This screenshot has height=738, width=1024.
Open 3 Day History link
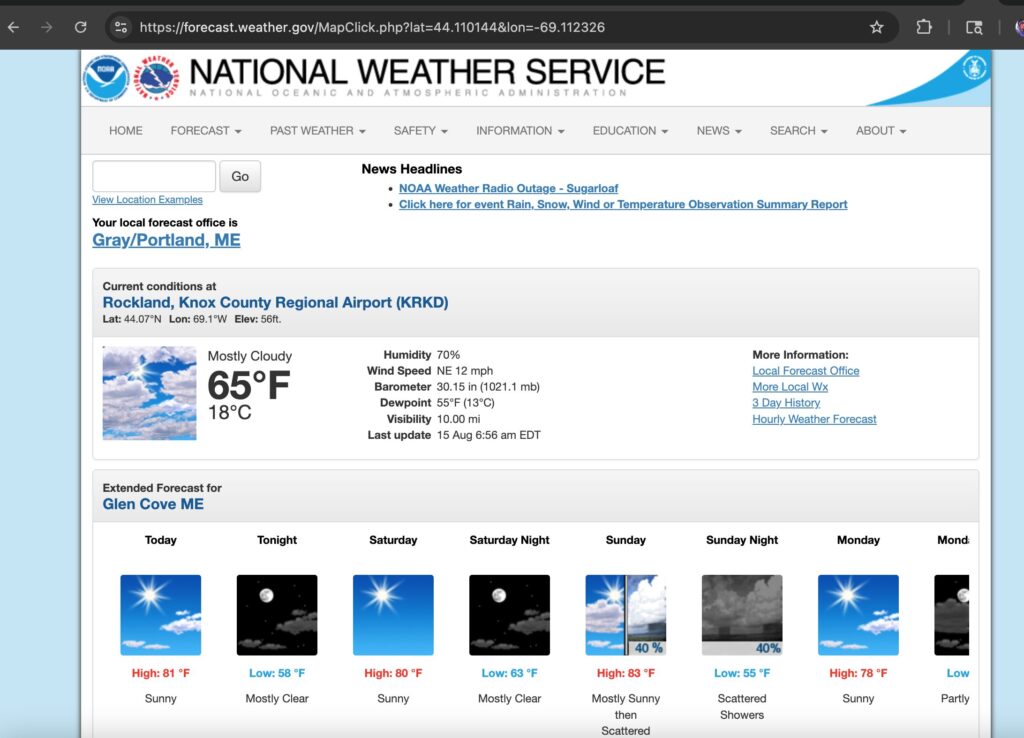click(786, 403)
